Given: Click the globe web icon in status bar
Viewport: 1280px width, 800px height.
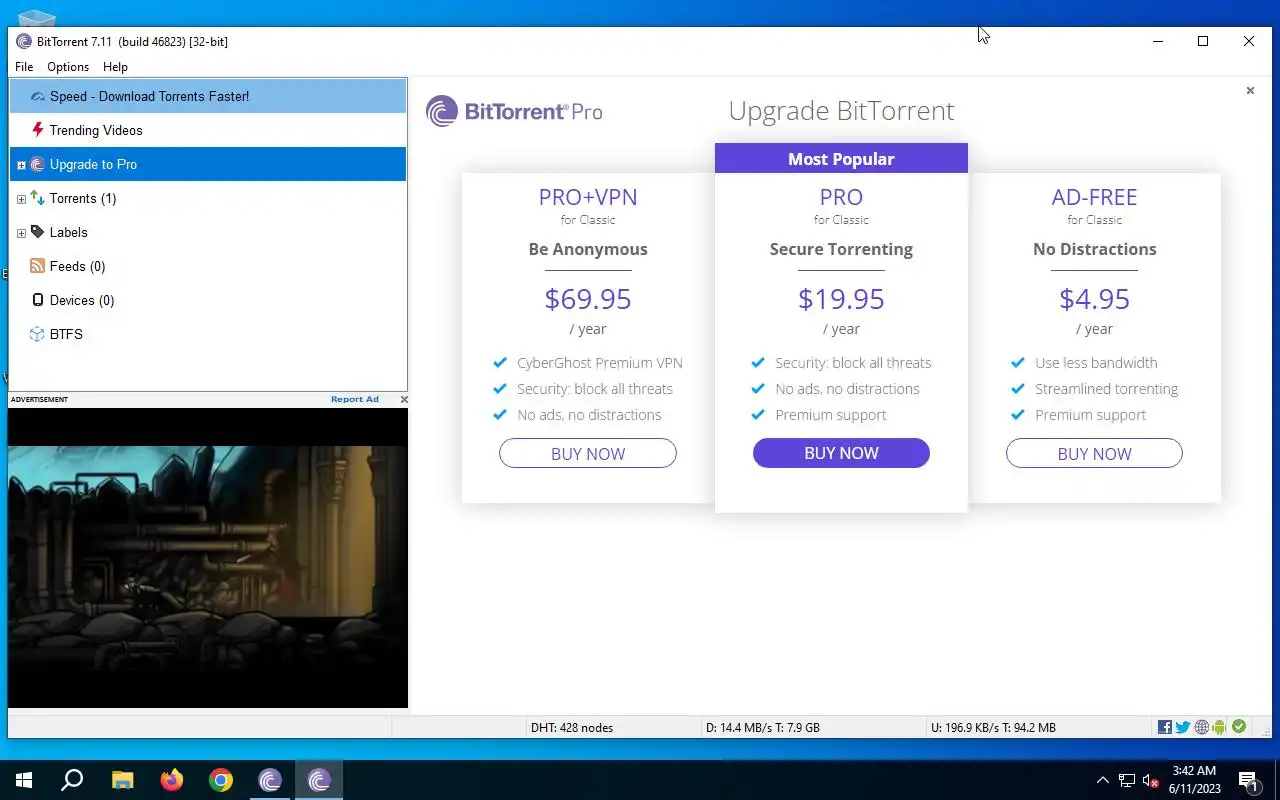Looking at the screenshot, I should click(x=1201, y=727).
